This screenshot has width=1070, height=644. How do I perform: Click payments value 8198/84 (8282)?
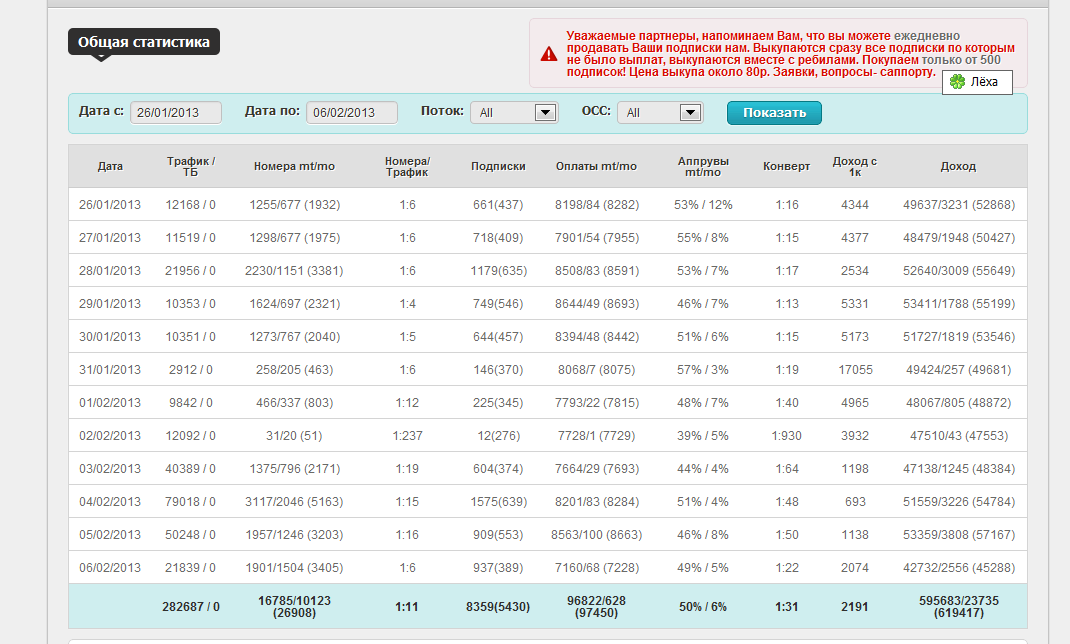(x=596, y=205)
